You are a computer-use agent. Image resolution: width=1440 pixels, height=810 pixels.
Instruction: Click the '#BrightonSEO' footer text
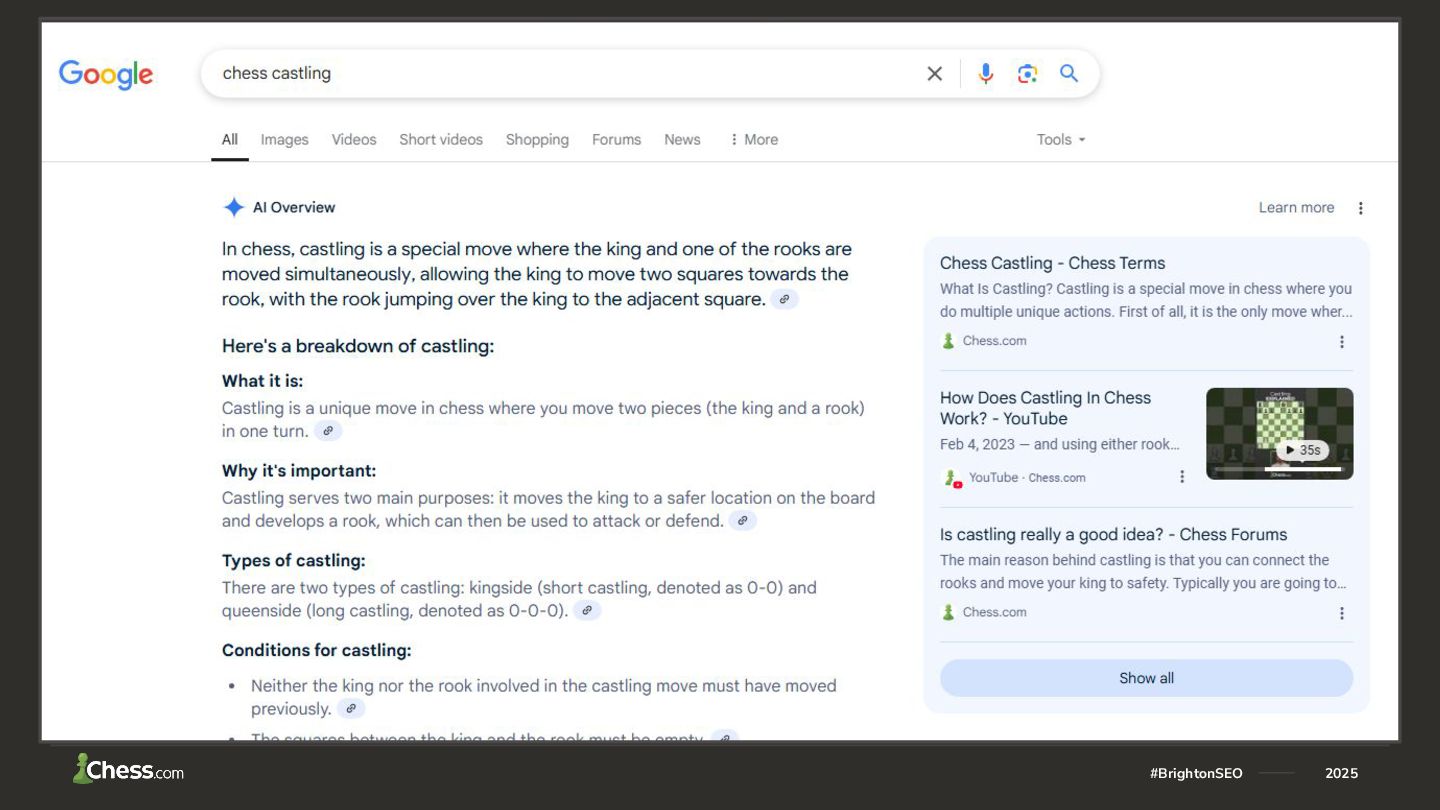click(x=1196, y=773)
